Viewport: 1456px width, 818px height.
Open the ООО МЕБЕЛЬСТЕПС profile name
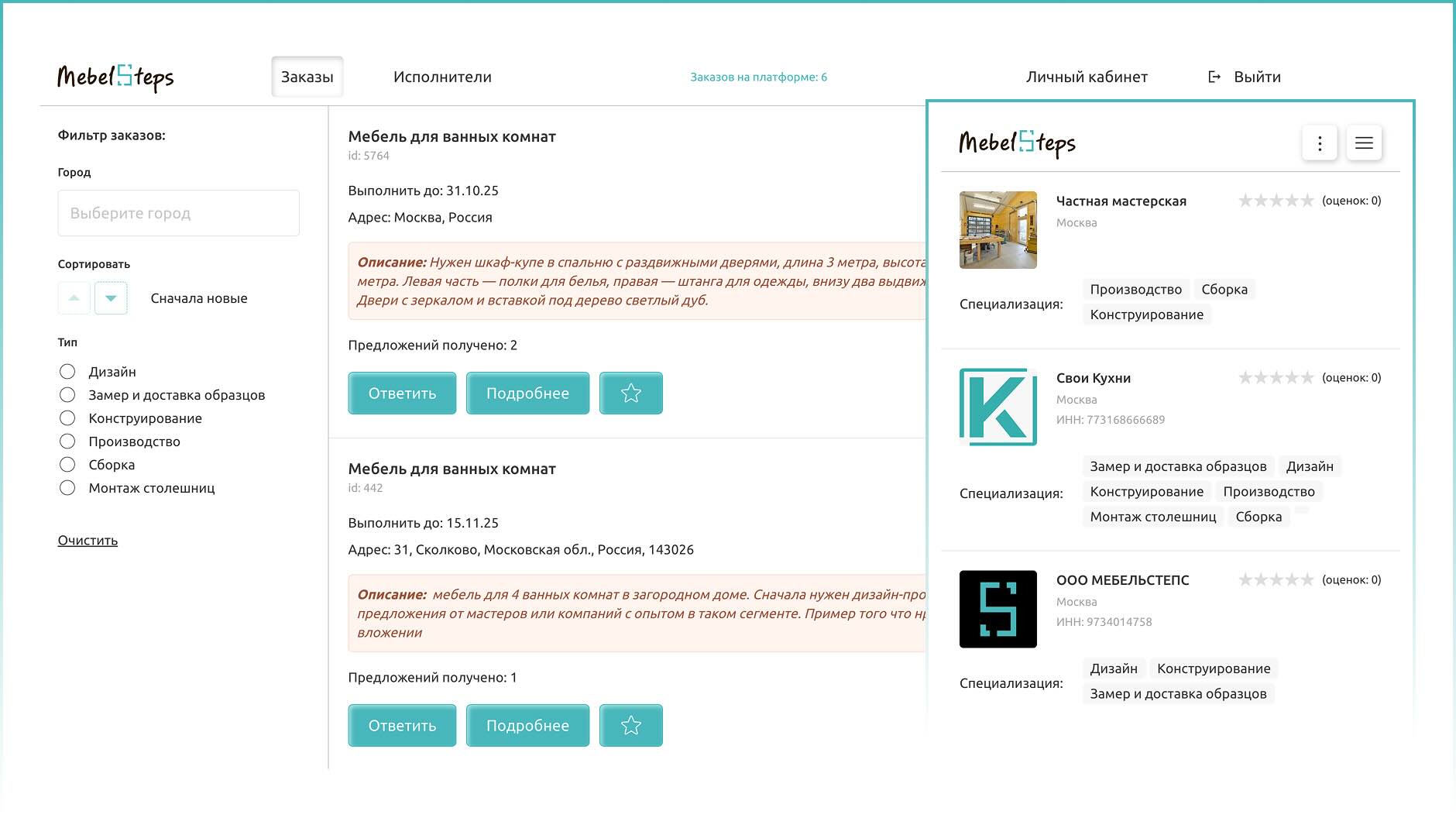click(1123, 580)
